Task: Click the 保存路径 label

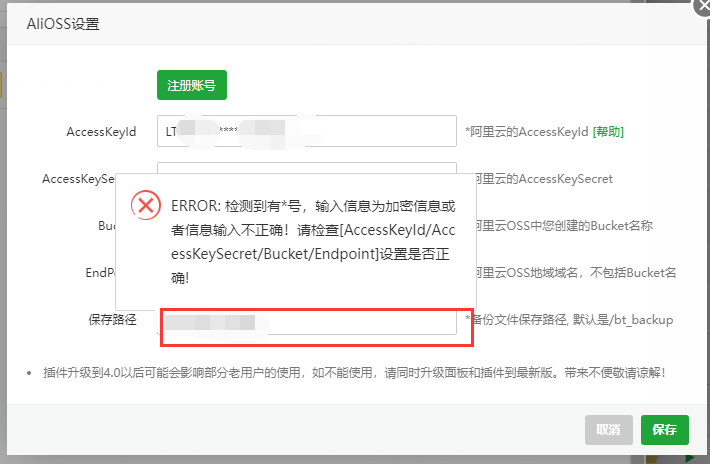Action: [112, 320]
